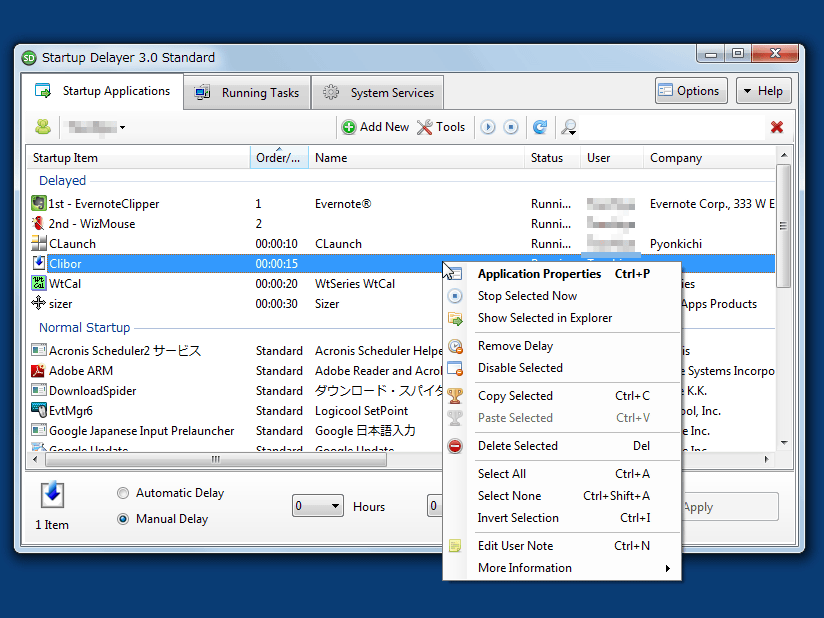
Task: Click the WizMouse row icon
Action: point(38,223)
